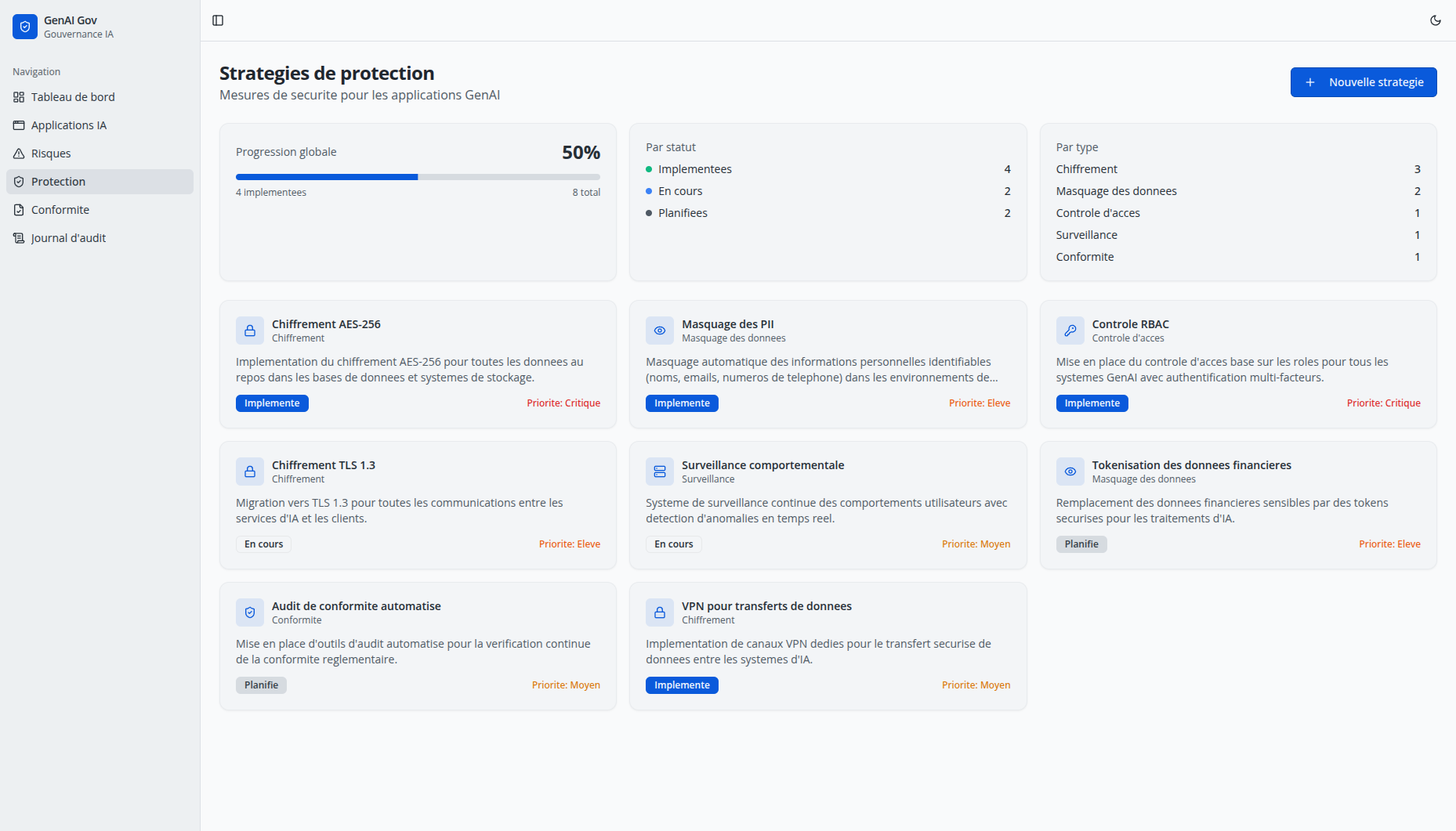Go to Applications IA page
Viewport: 1456px width, 831px height.
coord(69,125)
